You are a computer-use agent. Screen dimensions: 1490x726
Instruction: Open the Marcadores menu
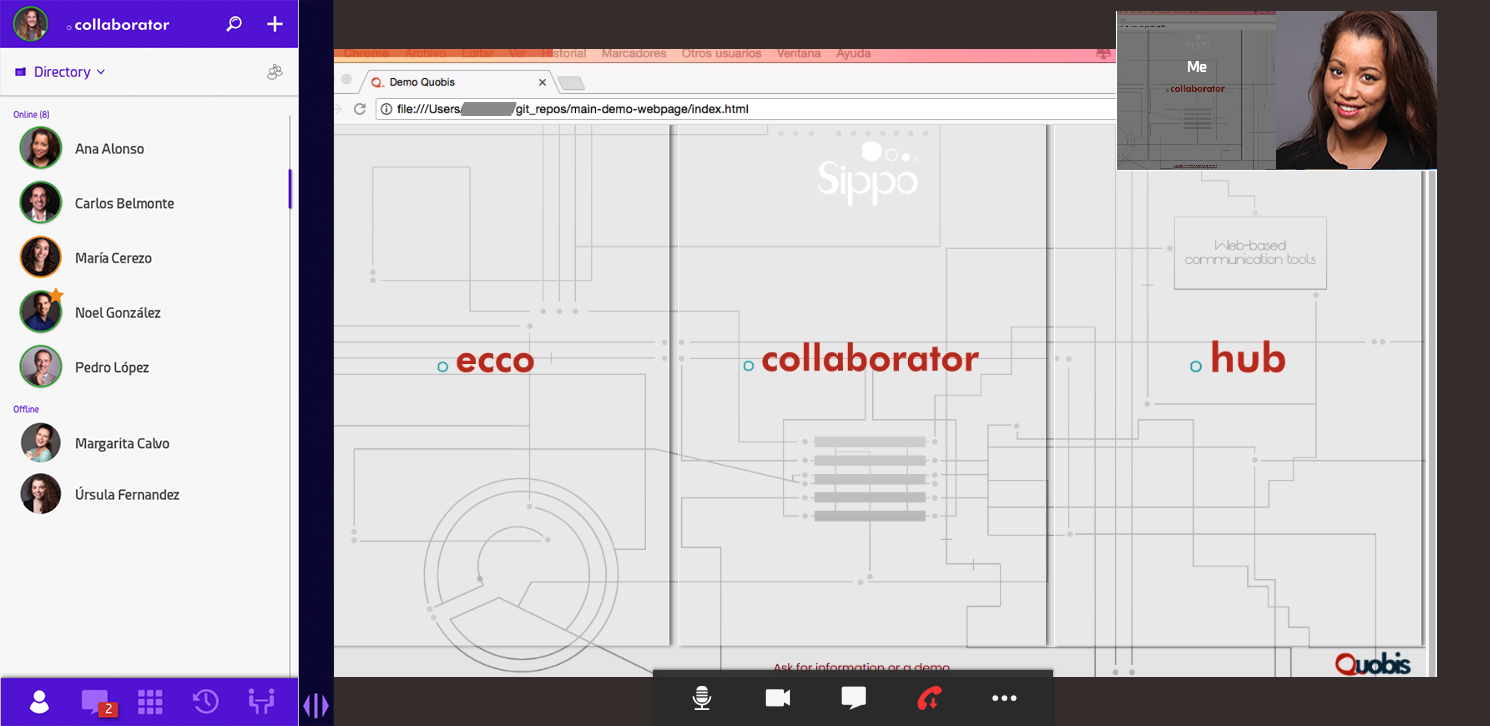click(x=634, y=53)
